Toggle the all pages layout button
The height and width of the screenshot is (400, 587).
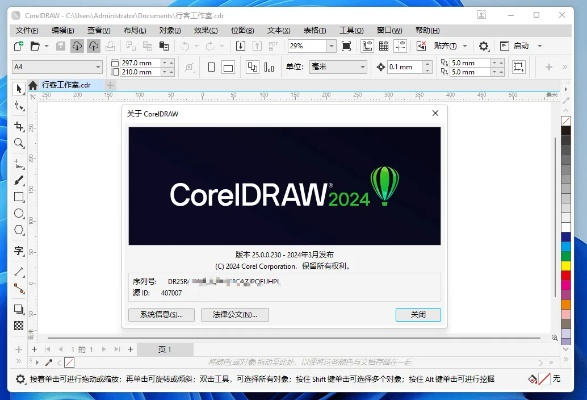(x=253, y=67)
